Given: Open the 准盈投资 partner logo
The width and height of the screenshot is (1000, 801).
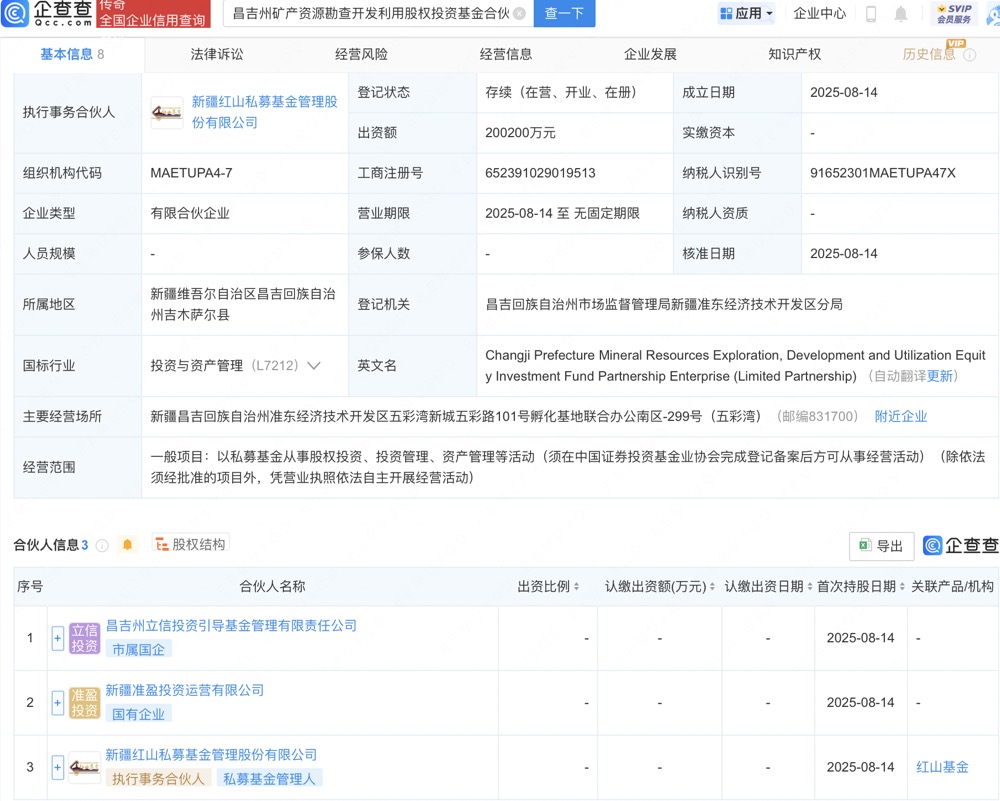Looking at the screenshot, I should [84, 703].
